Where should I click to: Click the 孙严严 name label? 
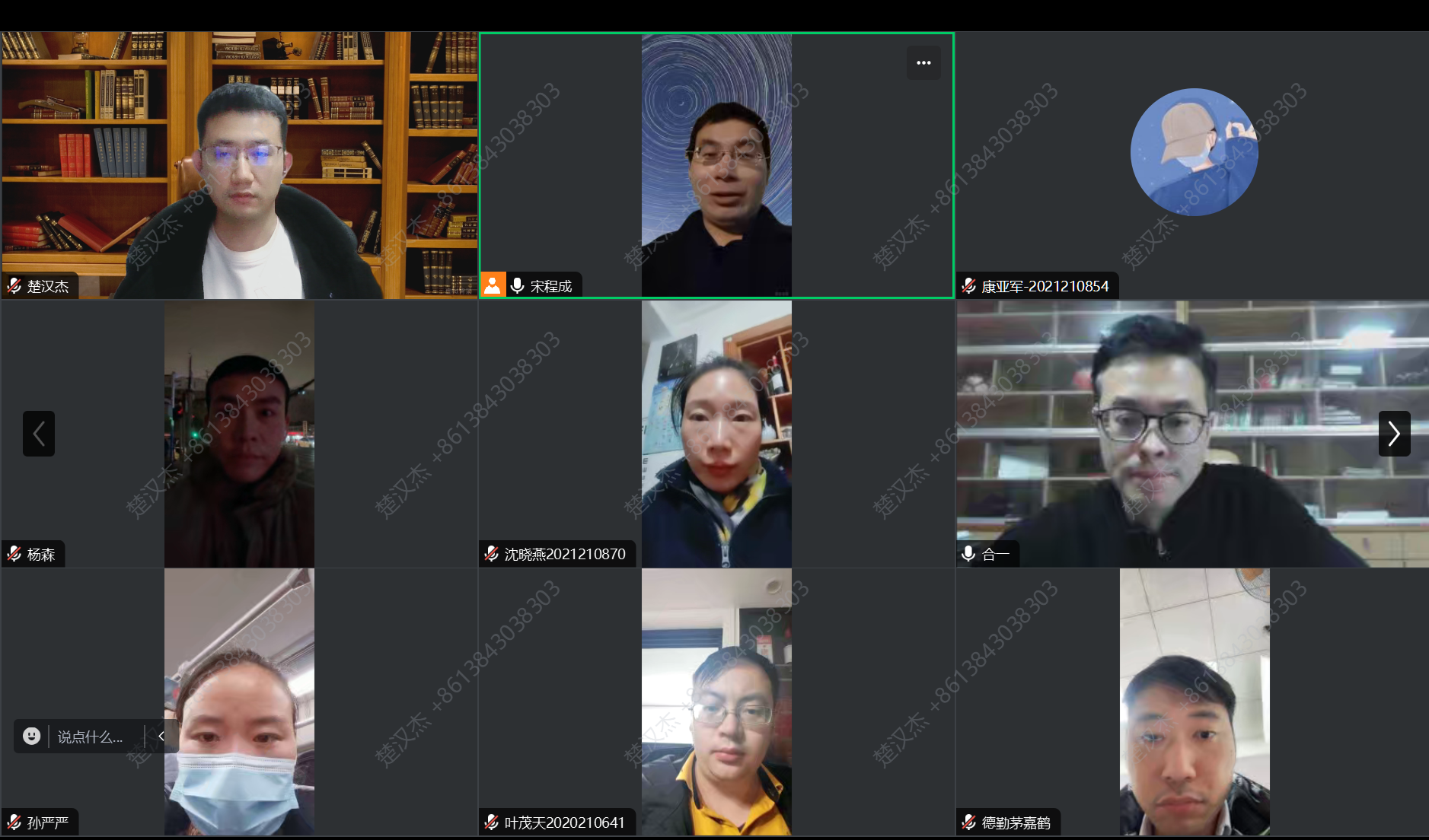coord(48,822)
